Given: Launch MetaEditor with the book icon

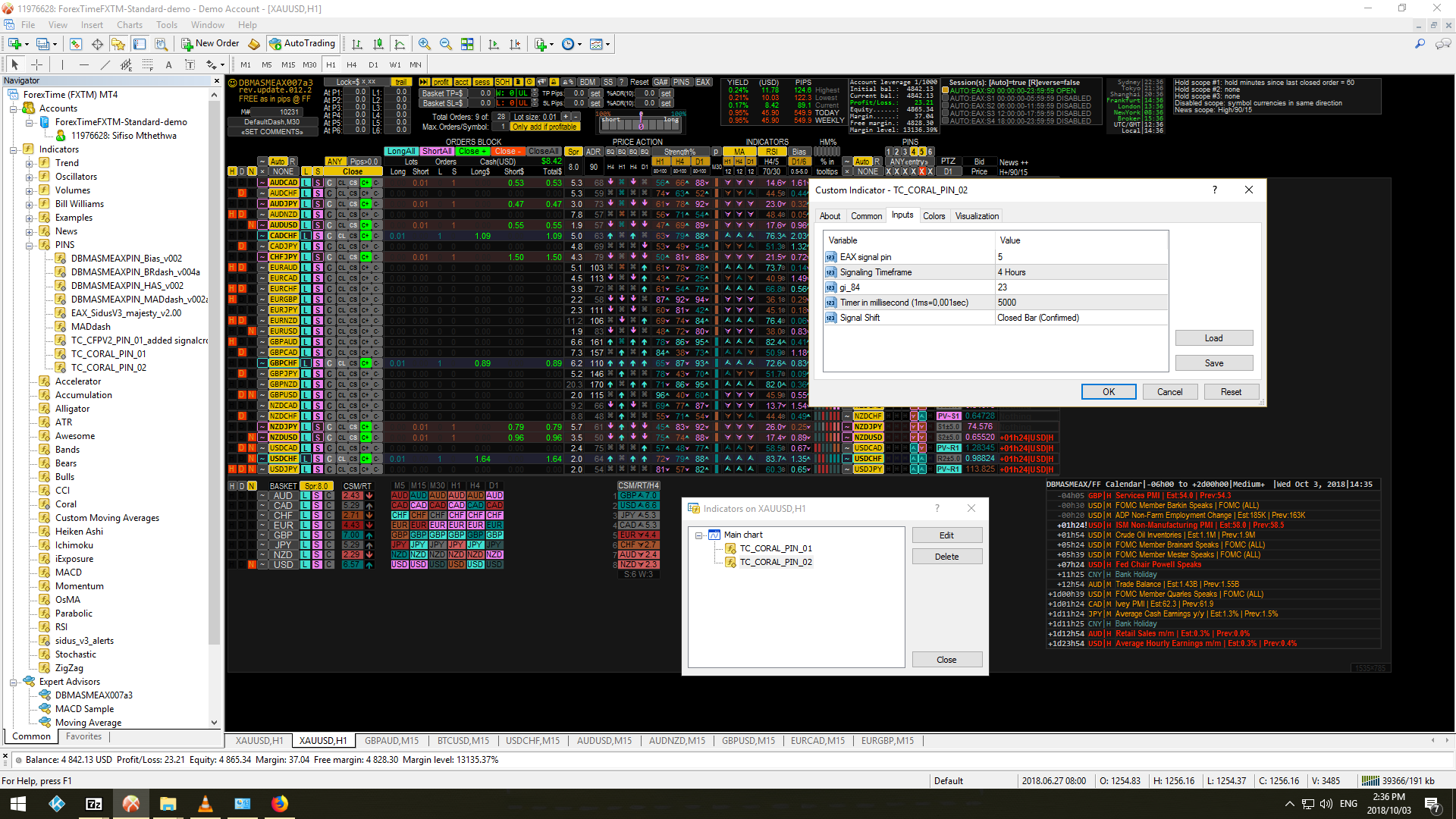Looking at the screenshot, I should tap(254, 44).
